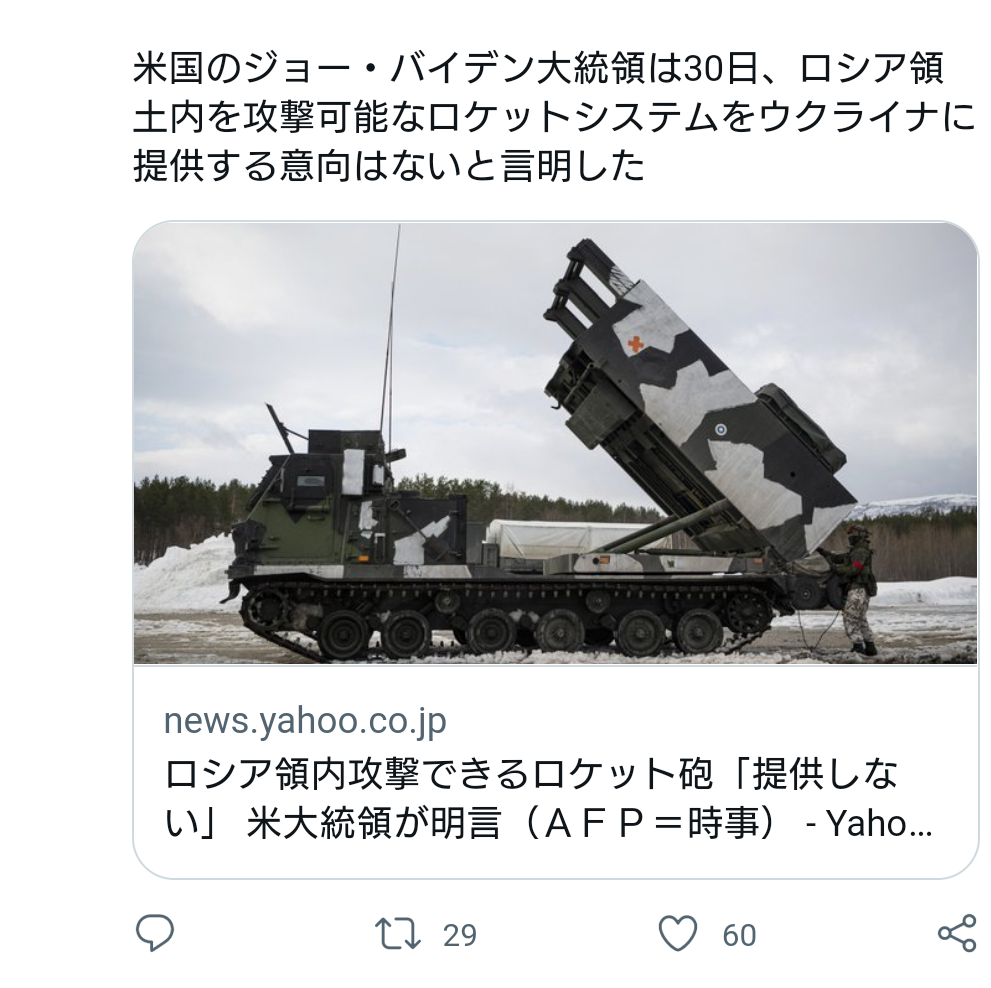Open the news.yahoo.co.jp domain link

click(305, 720)
